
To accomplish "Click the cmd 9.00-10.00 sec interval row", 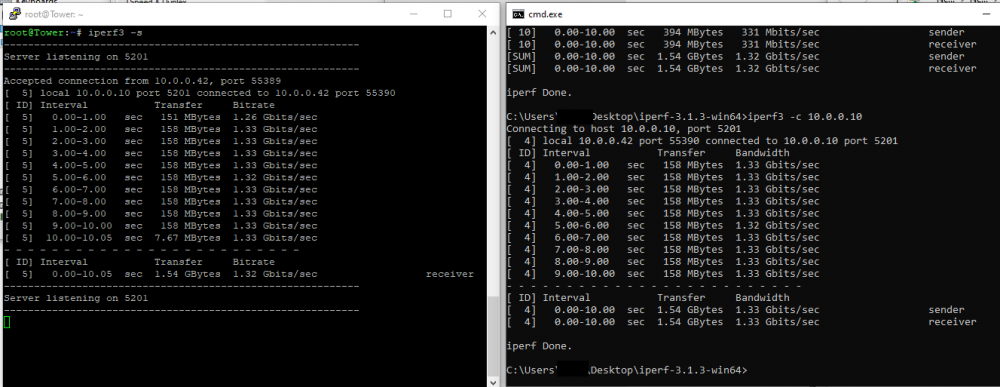I will 663,275.
